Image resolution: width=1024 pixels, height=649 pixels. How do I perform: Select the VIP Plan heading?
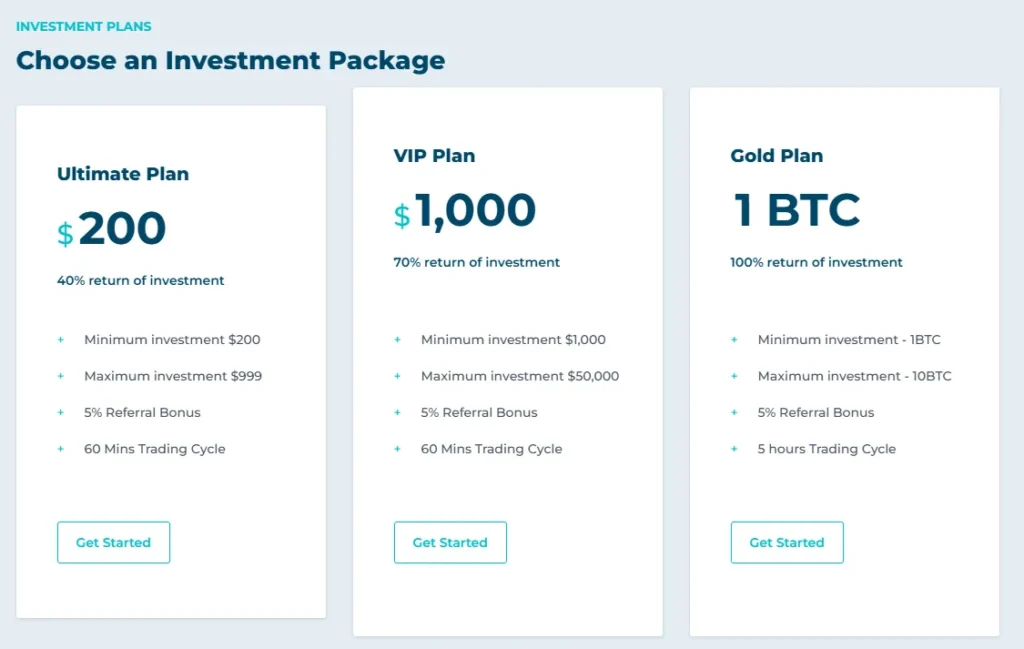click(x=432, y=155)
